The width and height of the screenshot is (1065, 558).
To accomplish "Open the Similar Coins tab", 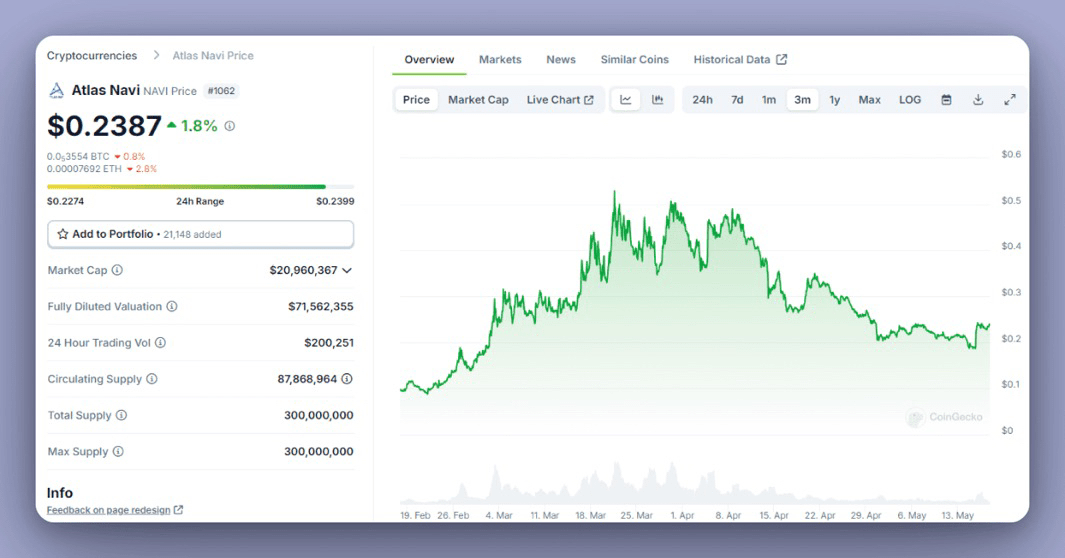I will 634,60.
